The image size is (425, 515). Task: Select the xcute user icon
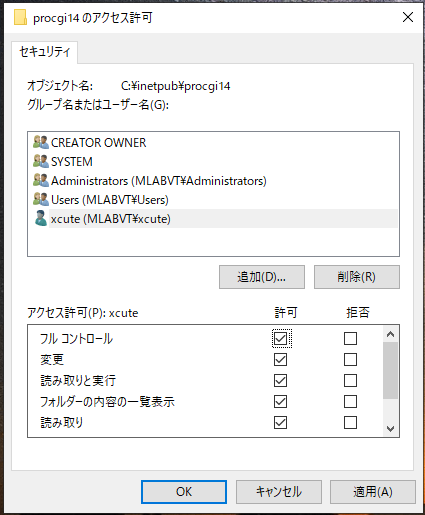(41, 218)
